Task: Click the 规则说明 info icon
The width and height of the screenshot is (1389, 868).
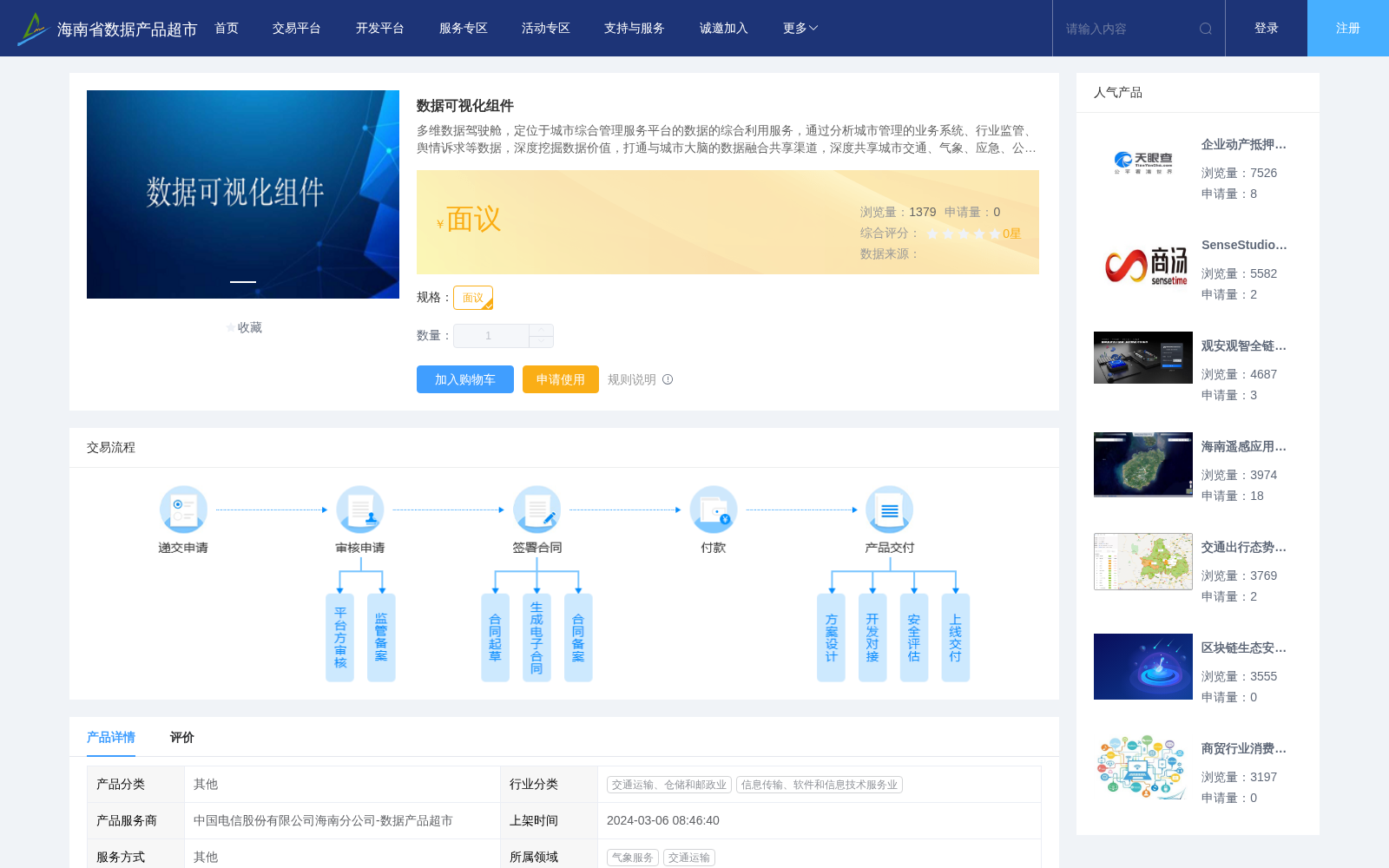Action: pos(668,379)
